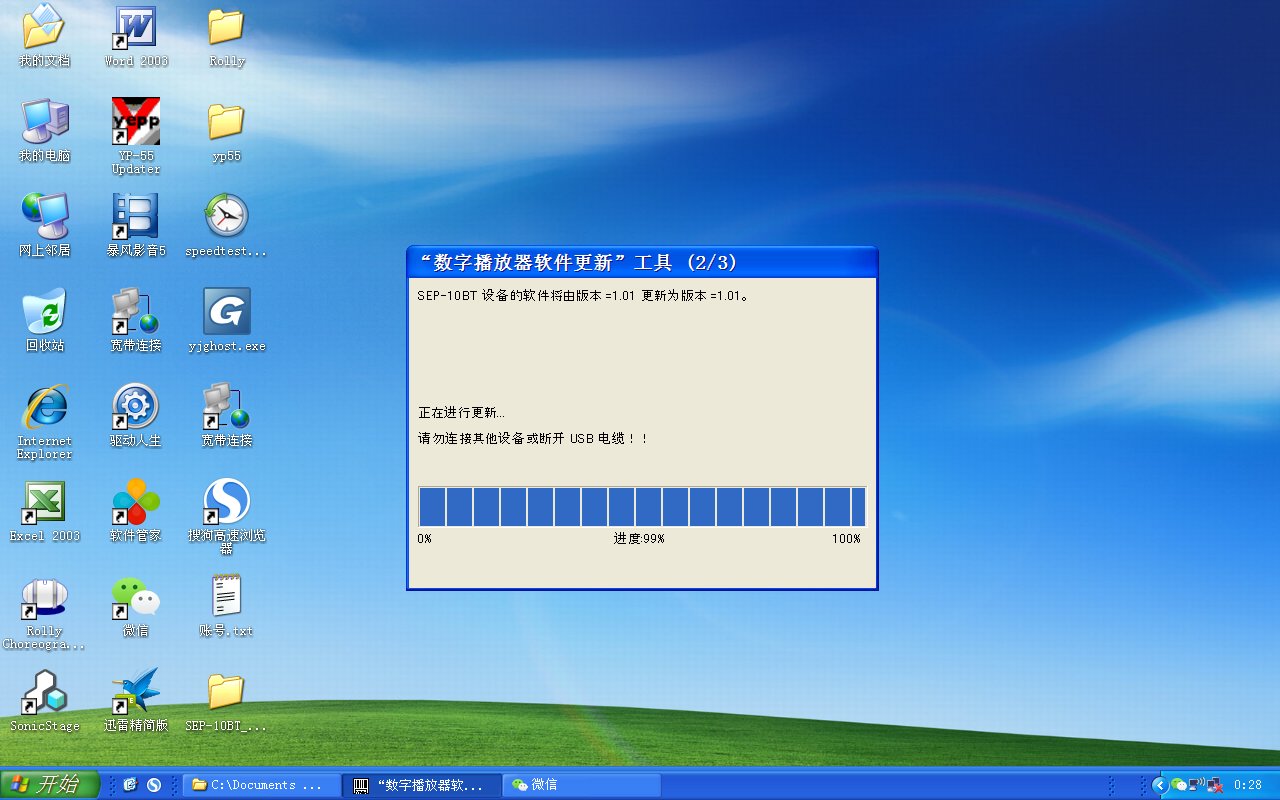The image size is (1280, 800).
Task: Open the 迅雷精简版 shortcut
Action: point(136,701)
